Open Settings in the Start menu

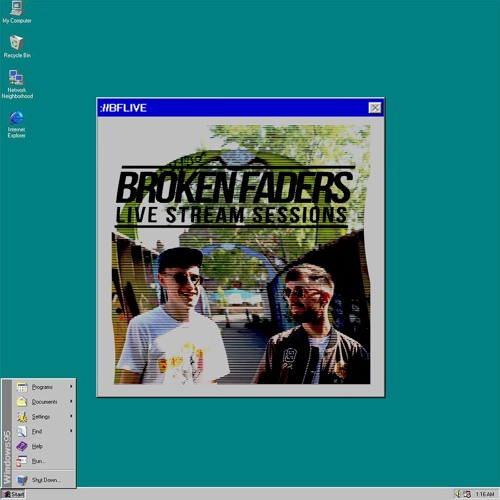coord(44,416)
